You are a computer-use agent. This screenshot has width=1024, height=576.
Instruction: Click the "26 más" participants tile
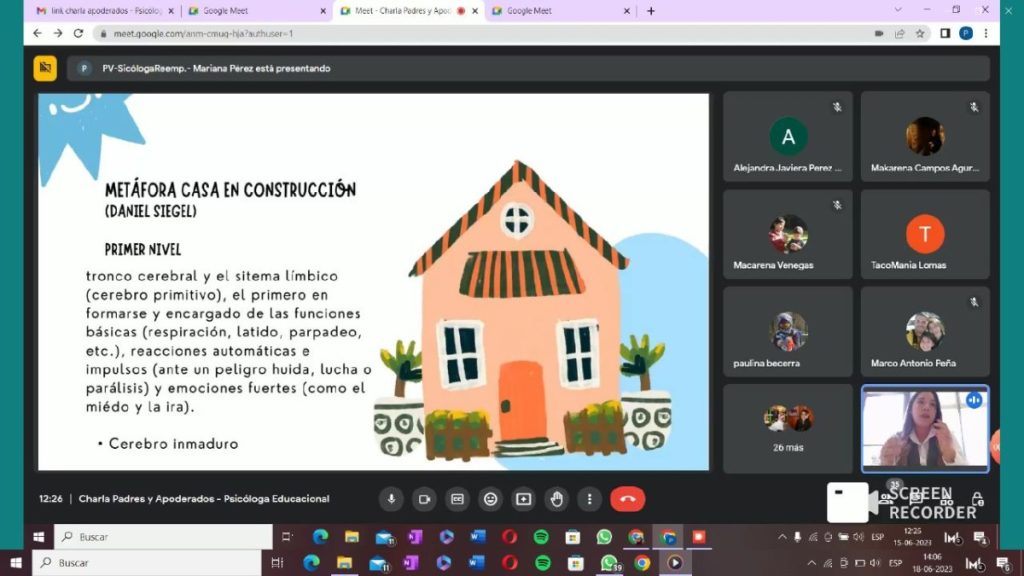pos(788,428)
